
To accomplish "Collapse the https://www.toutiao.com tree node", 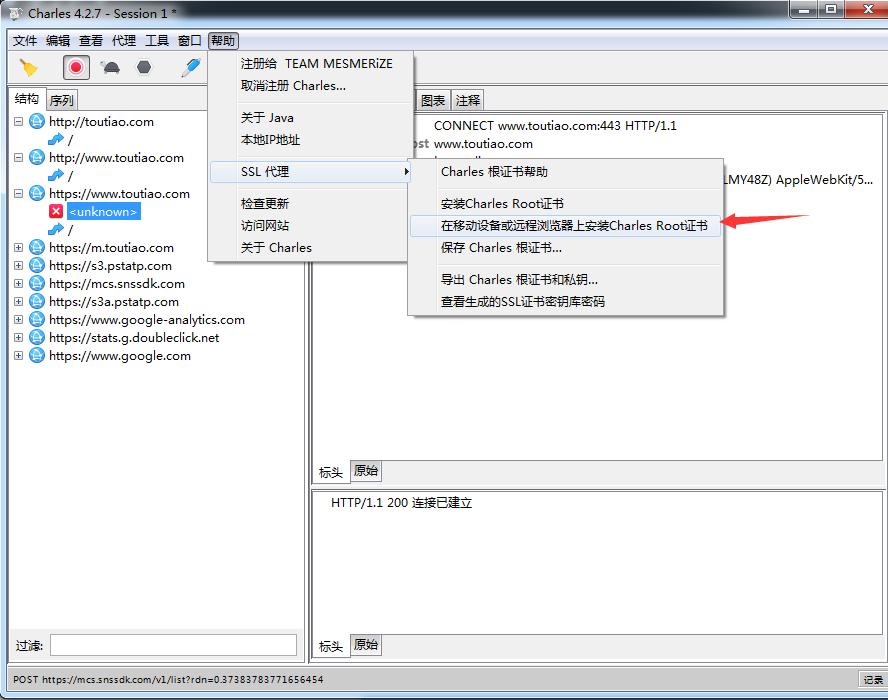I will click(x=19, y=193).
